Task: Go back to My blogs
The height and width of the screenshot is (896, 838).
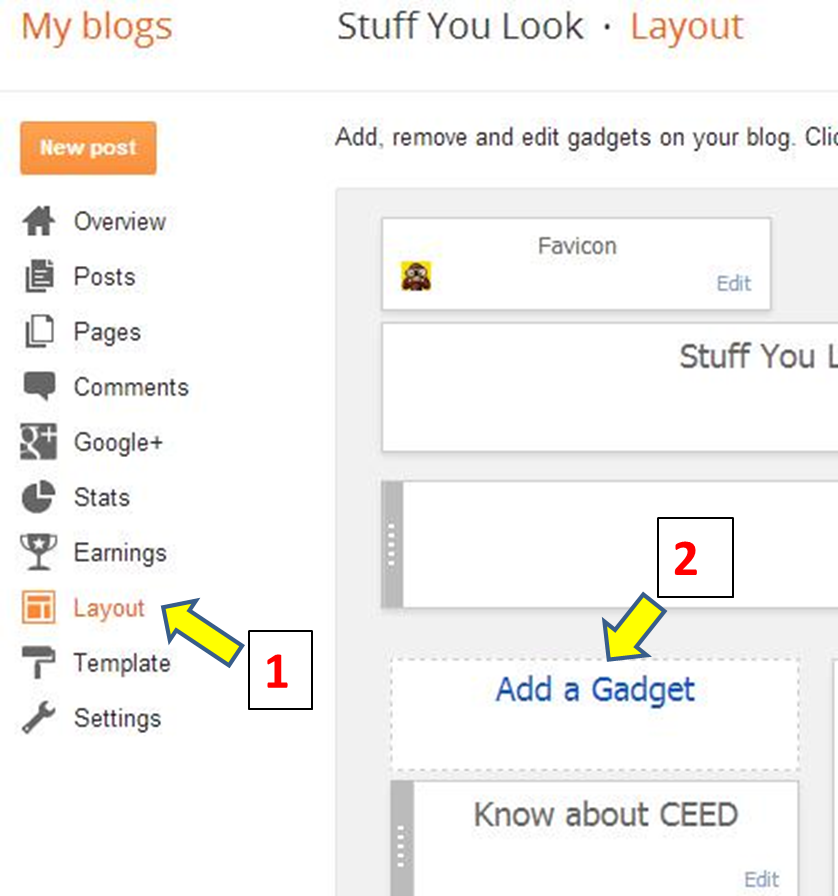Action: pyautogui.click(x=94, y=27)
